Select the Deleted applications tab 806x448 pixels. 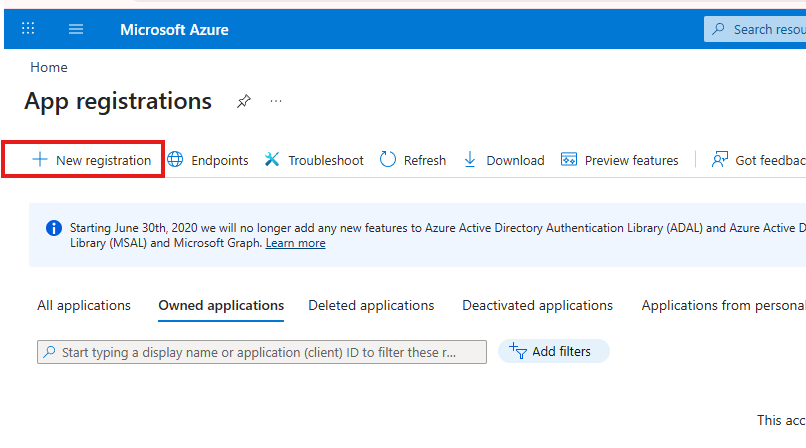(371, 306)
